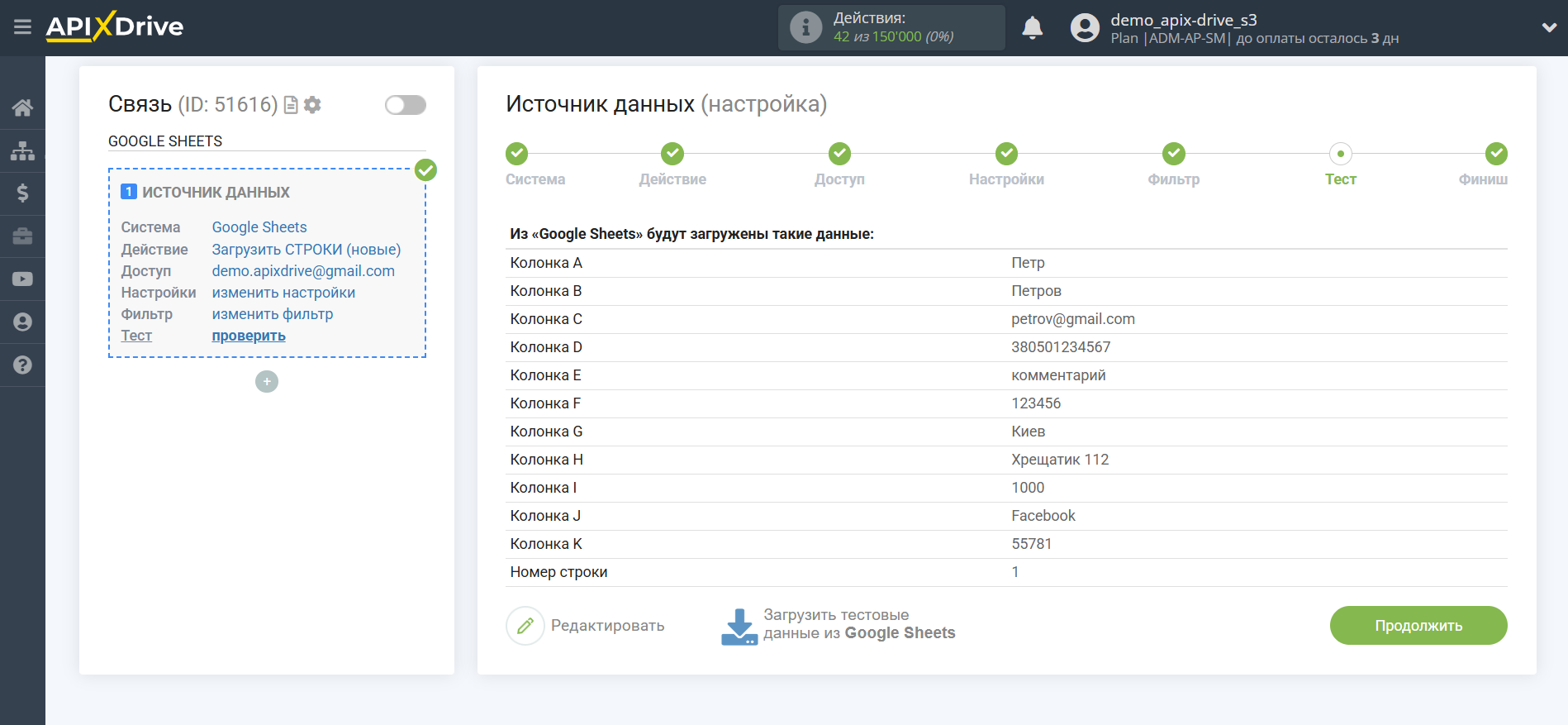
Task: Go to Home in sidebar
Action: click(x=22, y=107)
